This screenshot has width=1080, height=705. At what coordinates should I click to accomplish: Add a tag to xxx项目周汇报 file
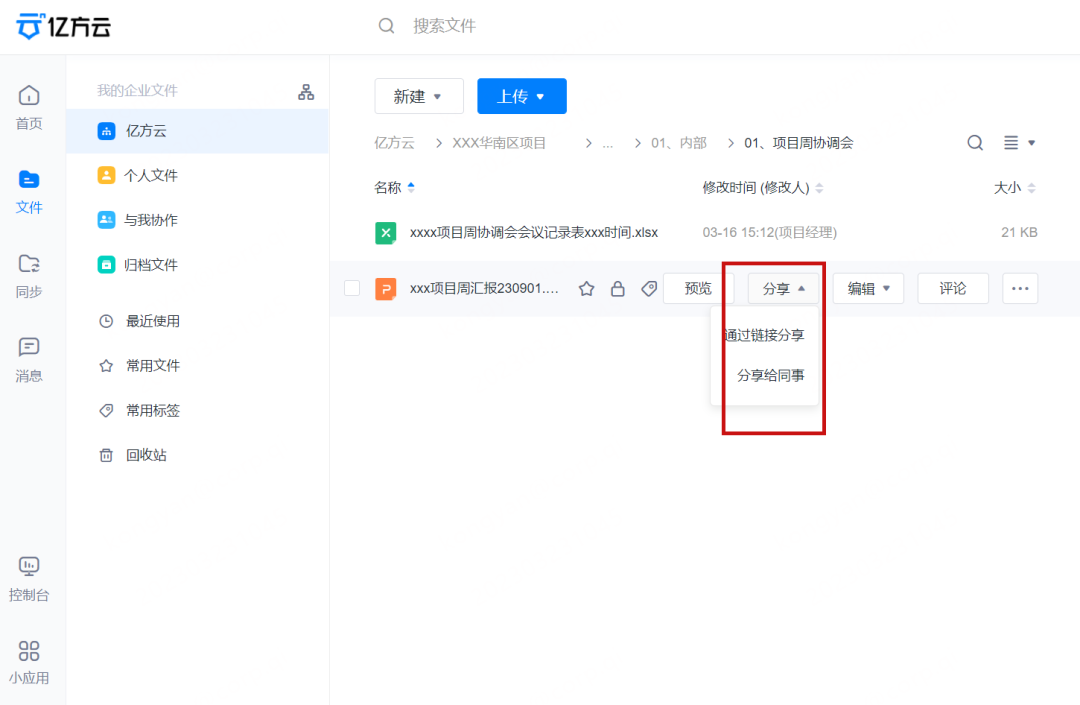(x=649, y=288)
